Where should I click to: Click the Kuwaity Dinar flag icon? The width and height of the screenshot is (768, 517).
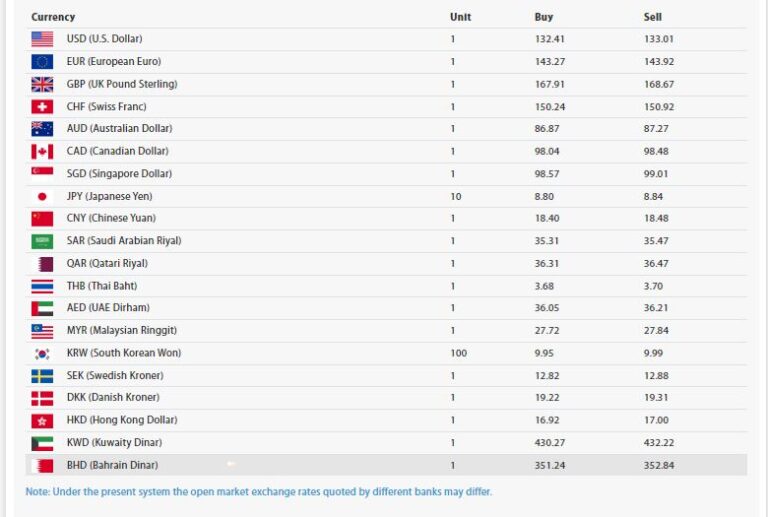pyautogui.click(x=42, y=443)
